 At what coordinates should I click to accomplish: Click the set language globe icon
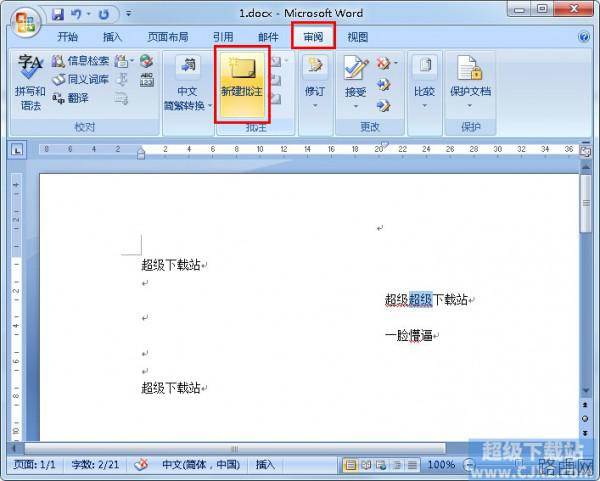(146, 61)
